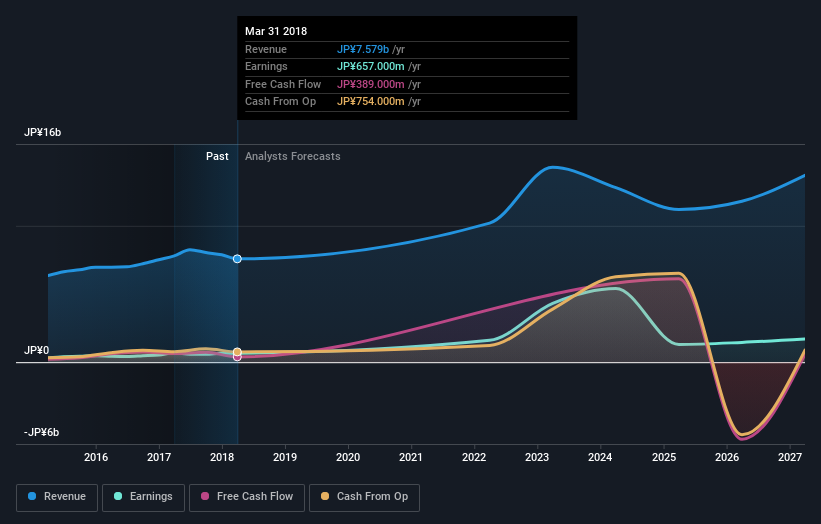
Task: Click the Past region label
Action: (x=217, y=156)
